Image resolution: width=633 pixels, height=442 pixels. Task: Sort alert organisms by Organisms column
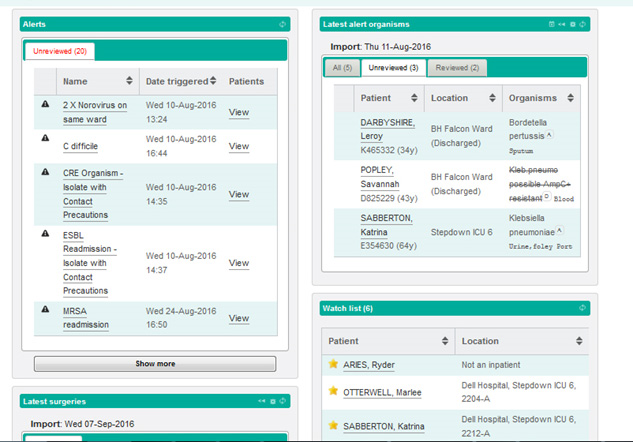[x=570, y=98]
